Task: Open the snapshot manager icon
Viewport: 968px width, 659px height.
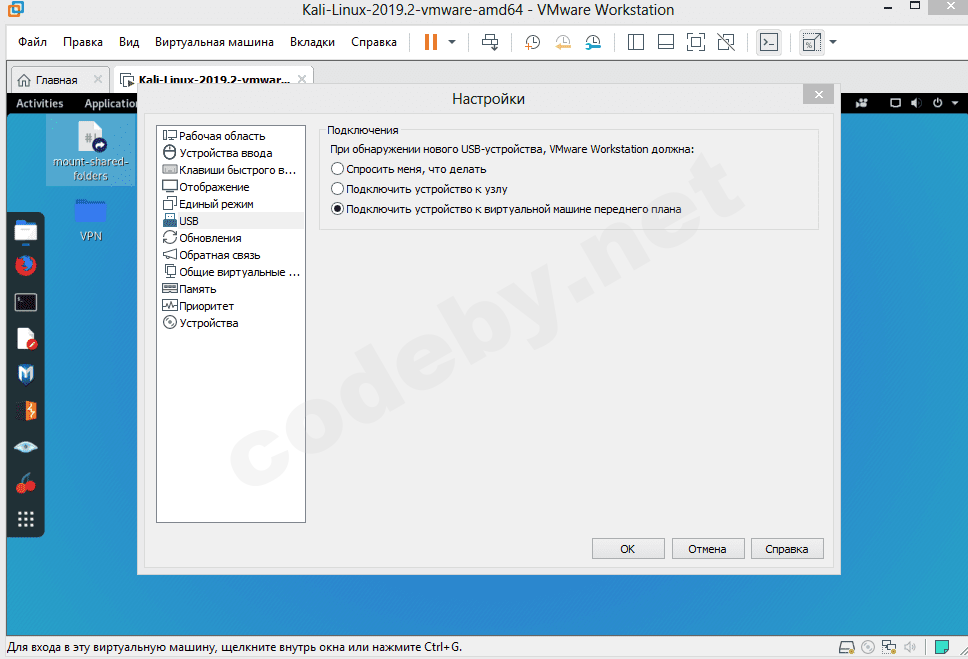Action: [x=593, y=42]
